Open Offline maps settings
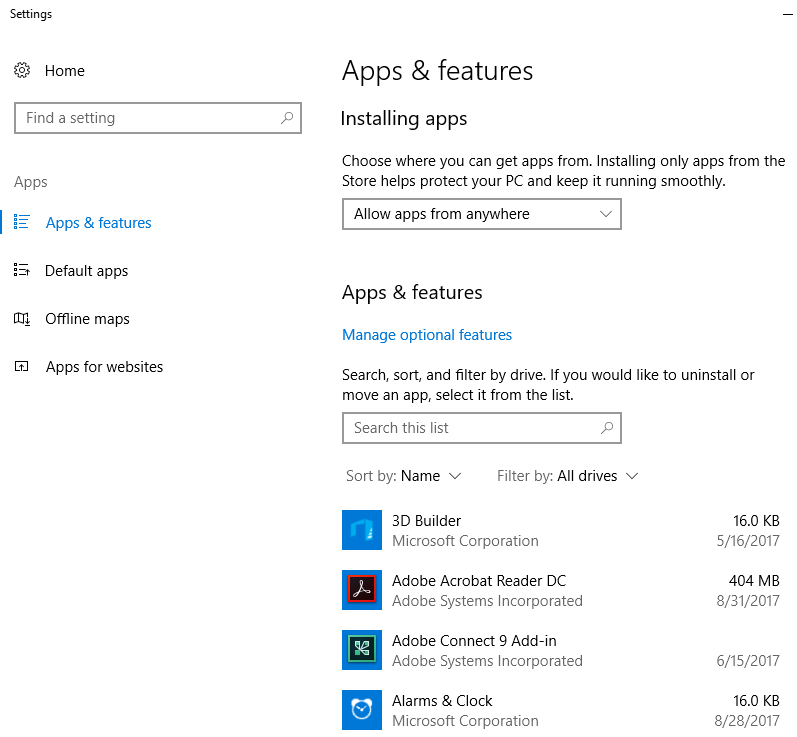This screenshot has height=737, width=797. [x=87, y=319]
